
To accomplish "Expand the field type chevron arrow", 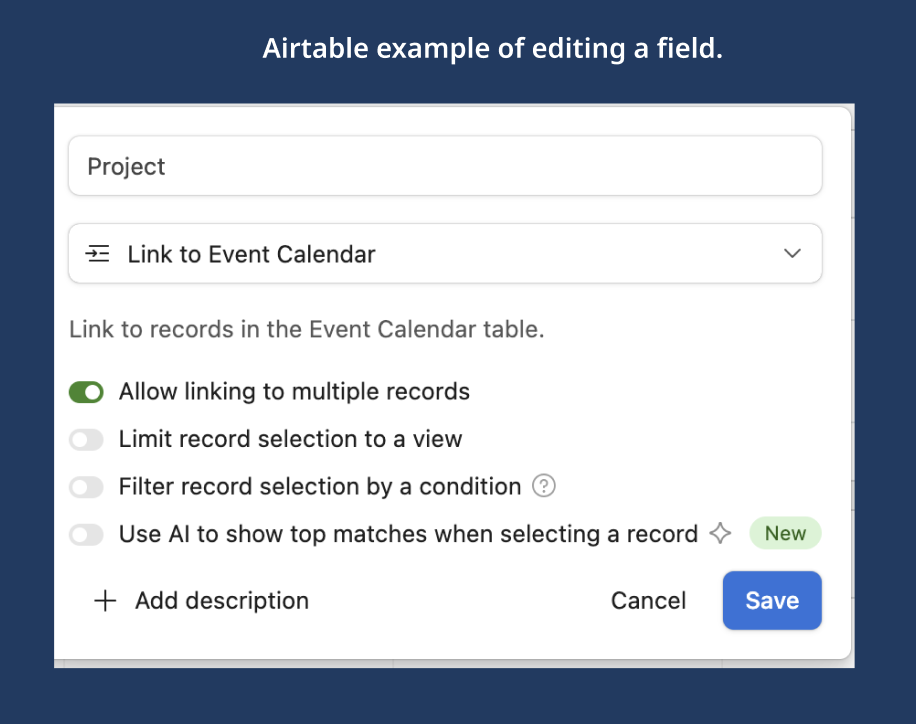I will (792, 254).
